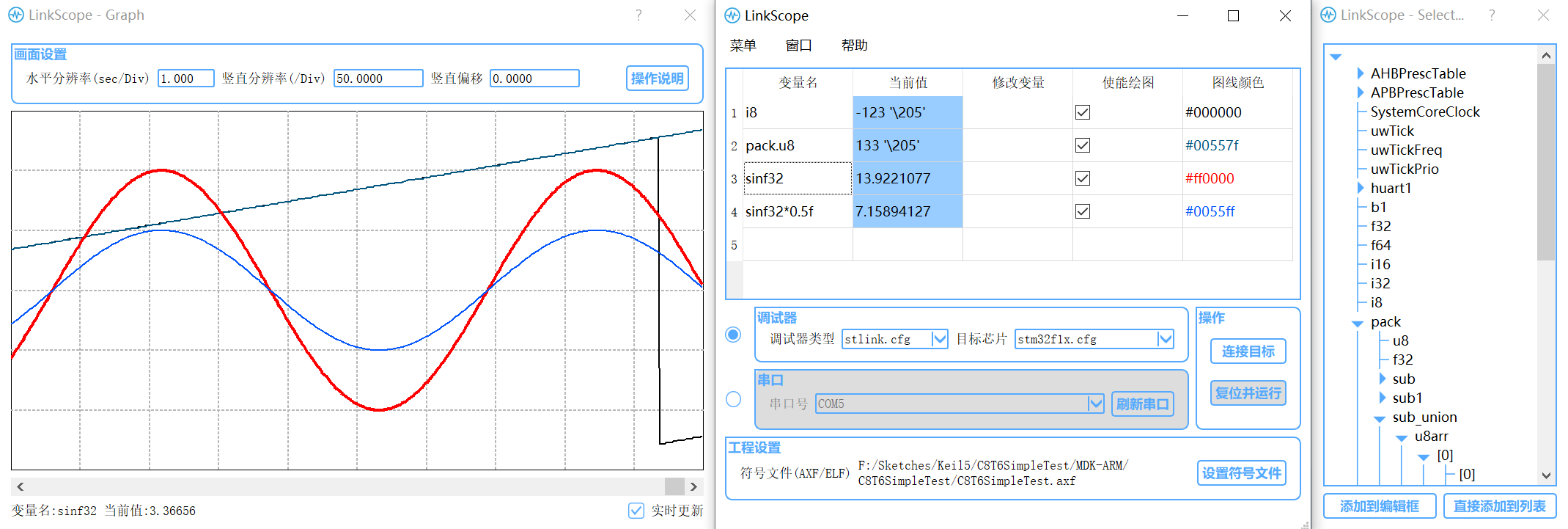
Task: Uncheck plot enable for i8 row
Action: pos(1083,112)
